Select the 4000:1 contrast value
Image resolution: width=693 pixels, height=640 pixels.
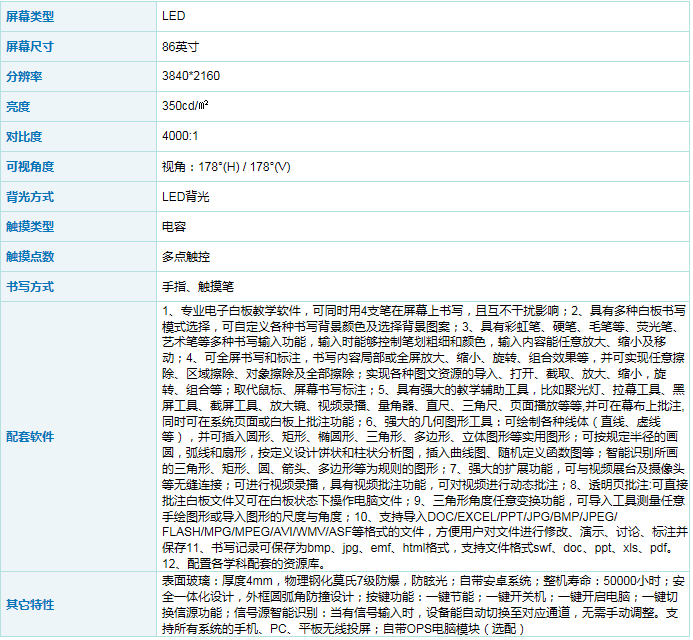(180, 136)
